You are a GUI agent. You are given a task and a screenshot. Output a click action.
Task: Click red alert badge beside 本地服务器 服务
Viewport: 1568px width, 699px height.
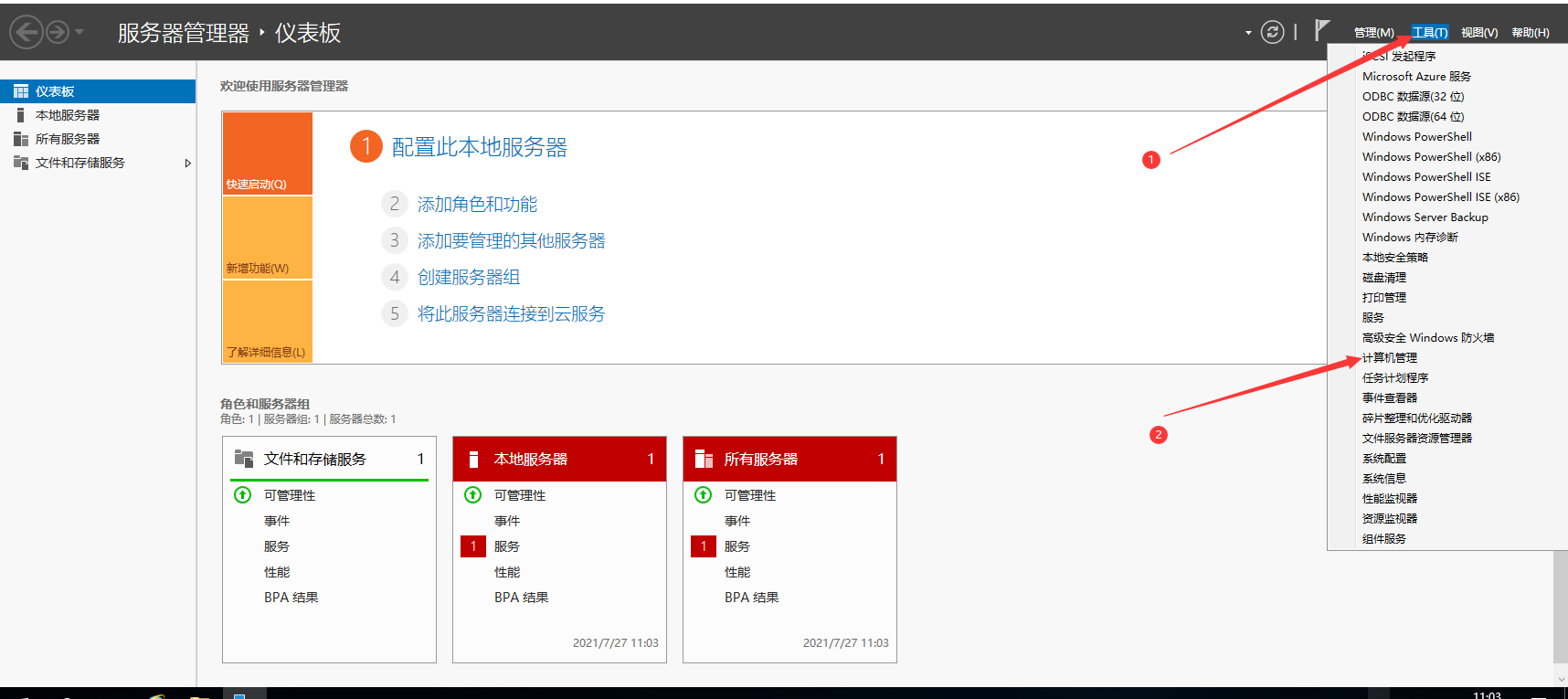(473, 546)
